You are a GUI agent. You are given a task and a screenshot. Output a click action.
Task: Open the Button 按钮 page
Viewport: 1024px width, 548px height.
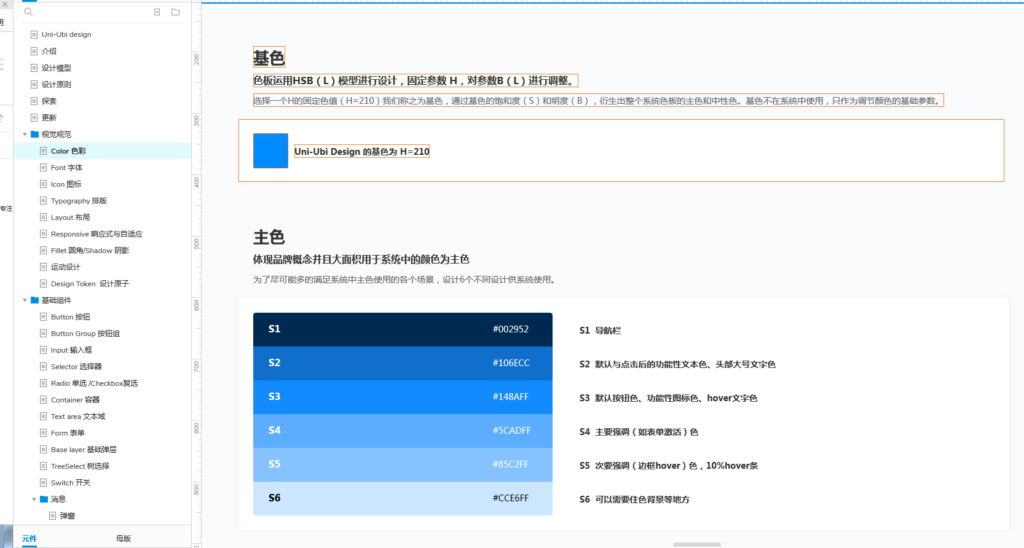pyautogui.click(x=71, y=317)
